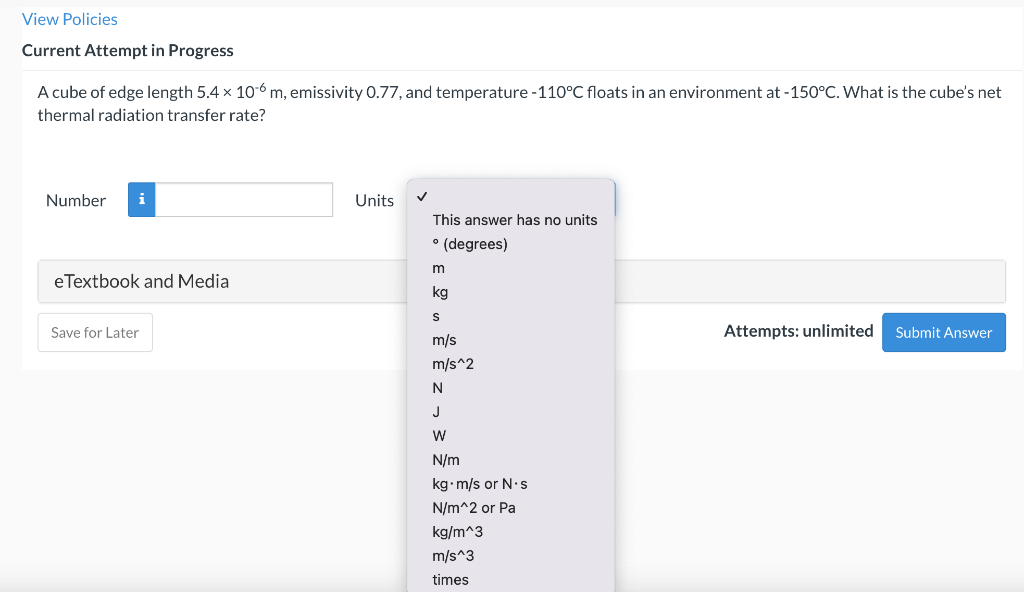1024x592 pixels.
Task: Click the Save for Later button
Action: (95, 333)
